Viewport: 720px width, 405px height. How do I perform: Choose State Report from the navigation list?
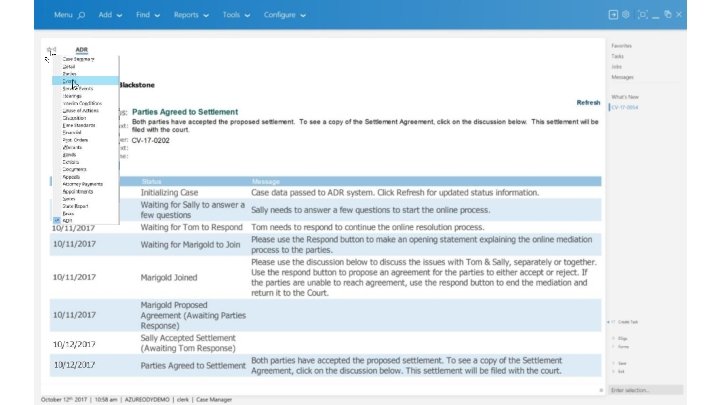(x=75, y=206)
